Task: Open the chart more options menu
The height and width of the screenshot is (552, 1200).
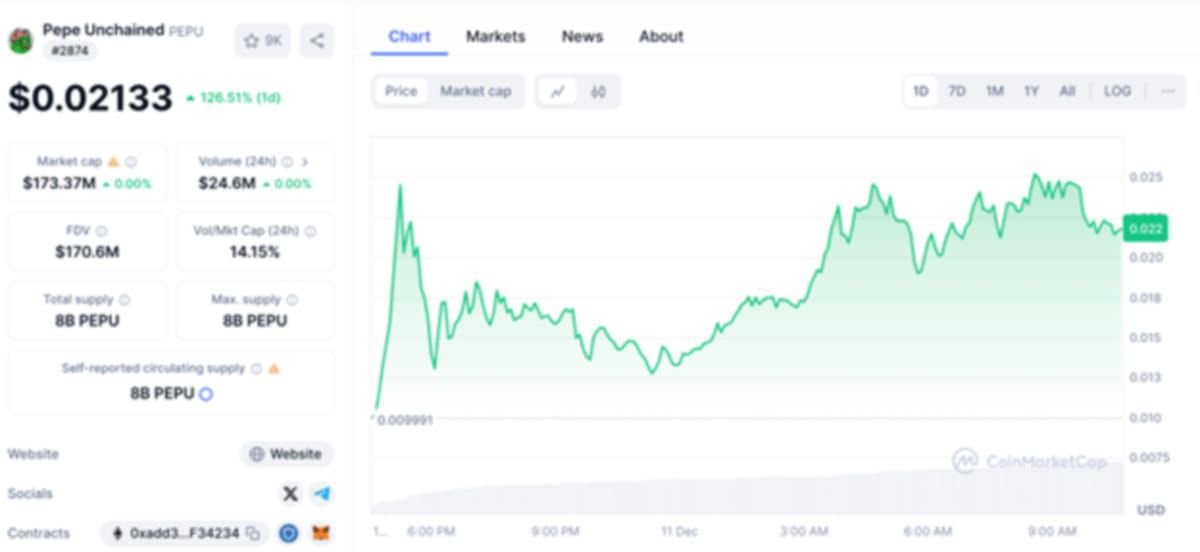Action: (x=1167, y=91)
